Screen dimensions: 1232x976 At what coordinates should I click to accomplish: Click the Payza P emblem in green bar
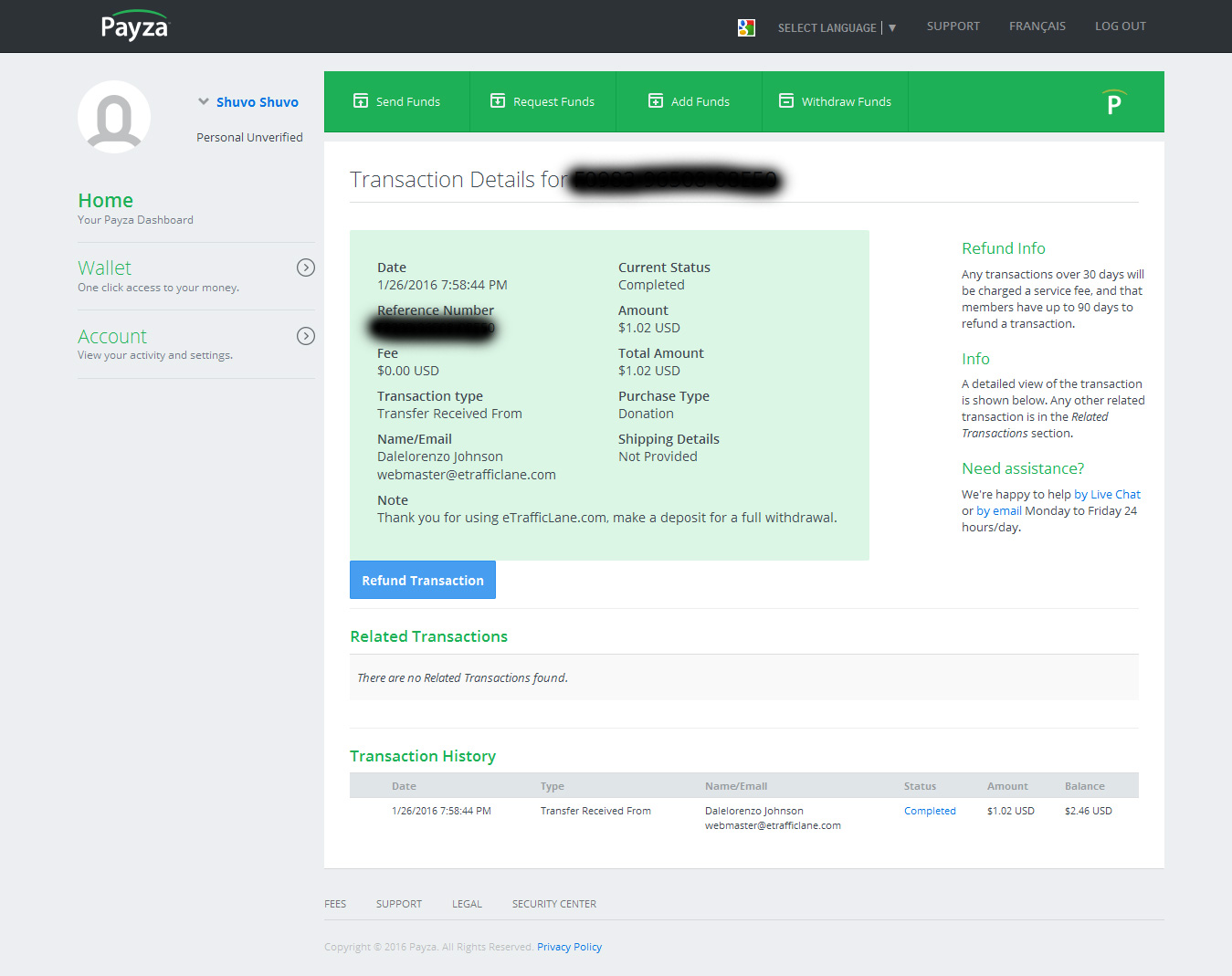(x=1113, y=102)
